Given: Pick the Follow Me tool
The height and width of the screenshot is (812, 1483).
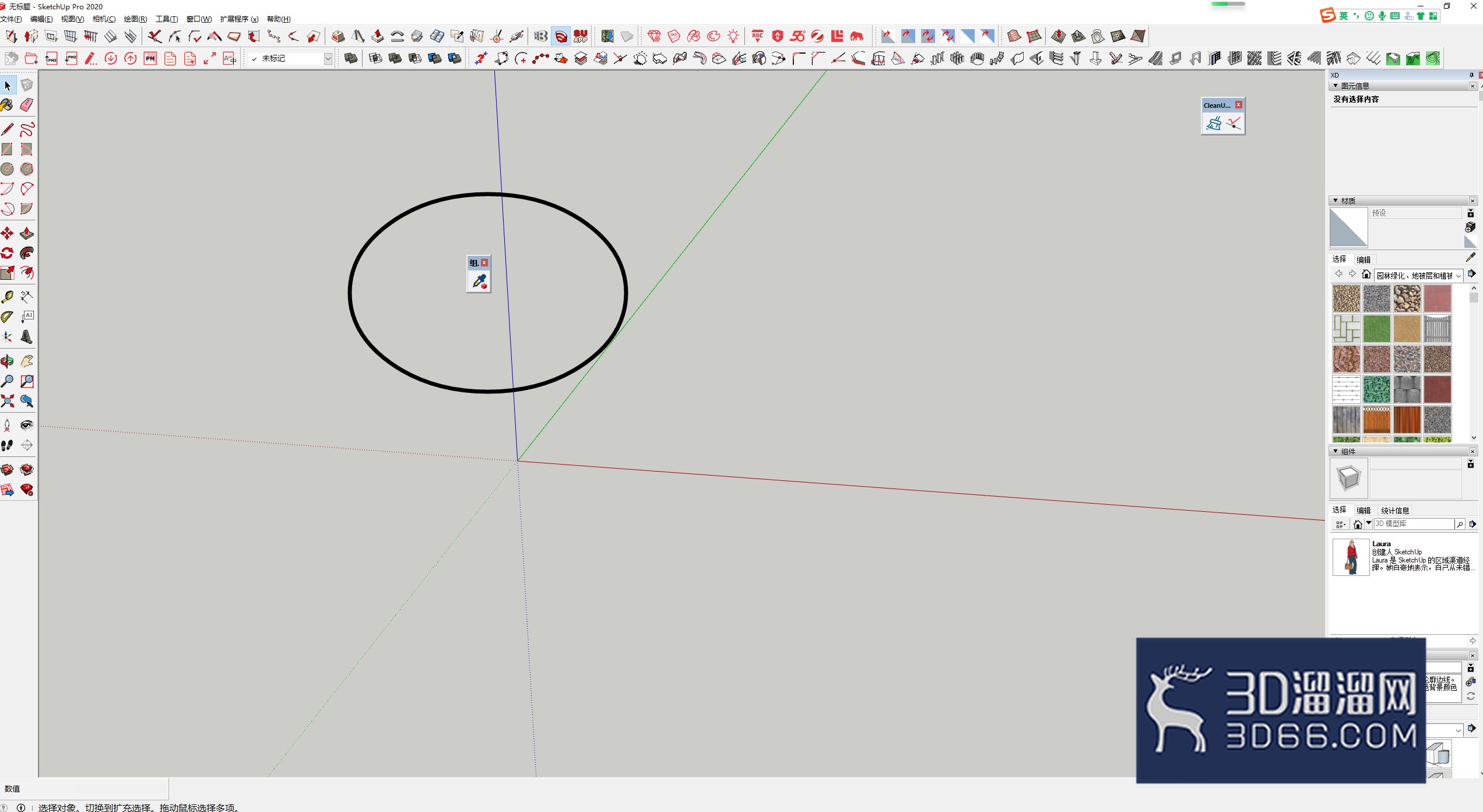Looking at the screenshot, I should coord(27,253).
